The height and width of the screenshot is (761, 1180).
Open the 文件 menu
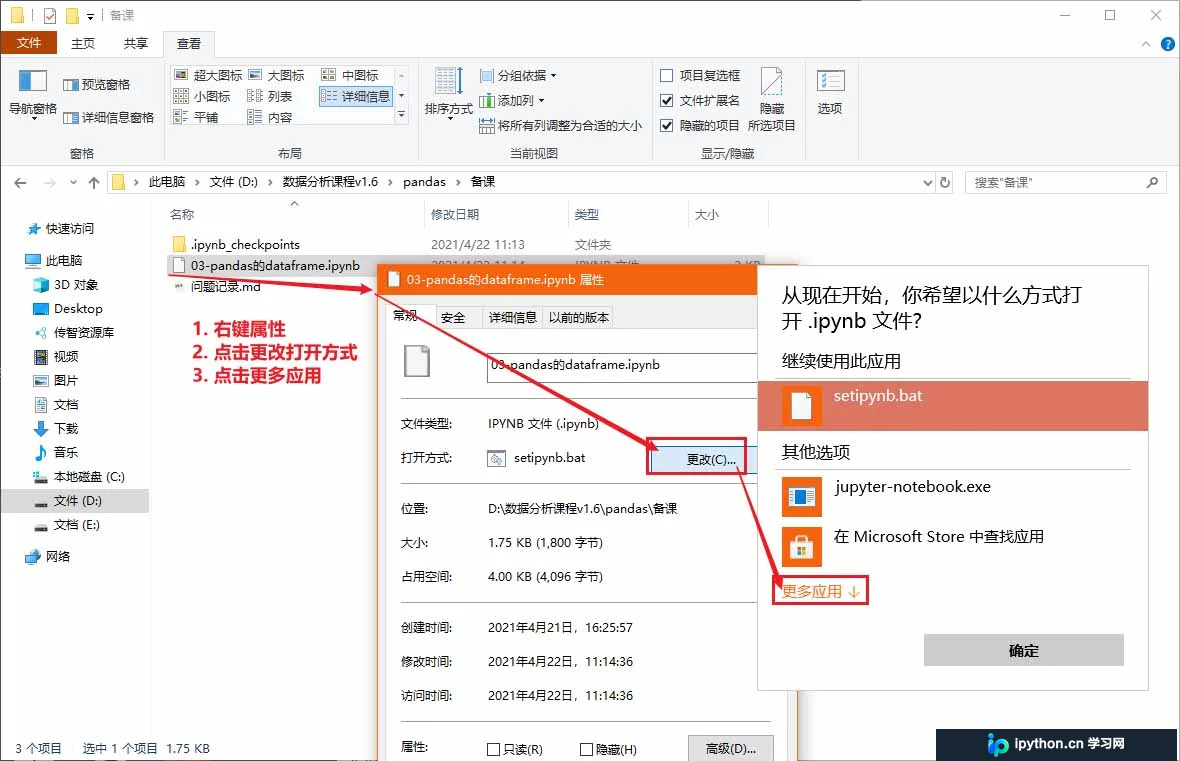click(29, 43)
